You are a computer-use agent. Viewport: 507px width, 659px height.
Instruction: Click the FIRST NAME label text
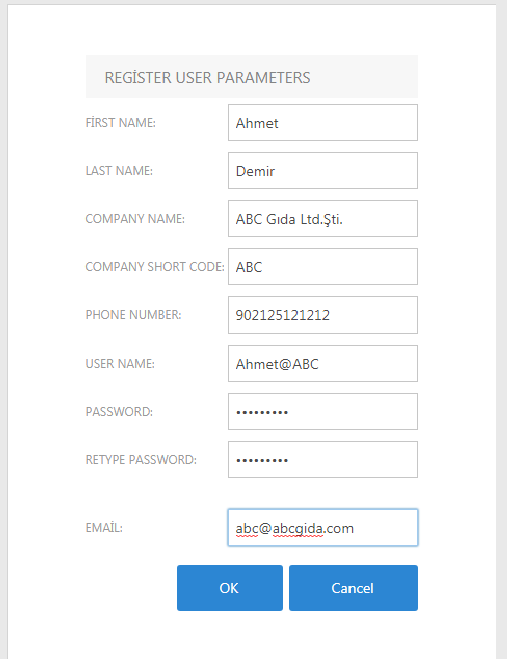121,123
